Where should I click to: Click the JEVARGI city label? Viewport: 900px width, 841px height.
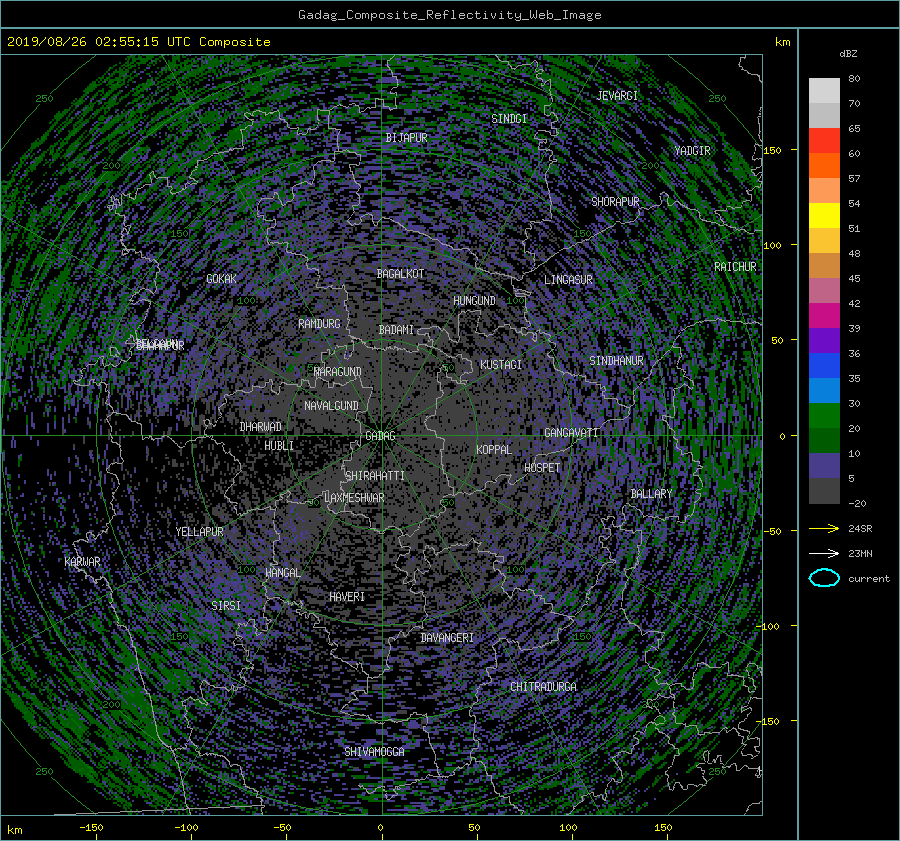(617, 96)
